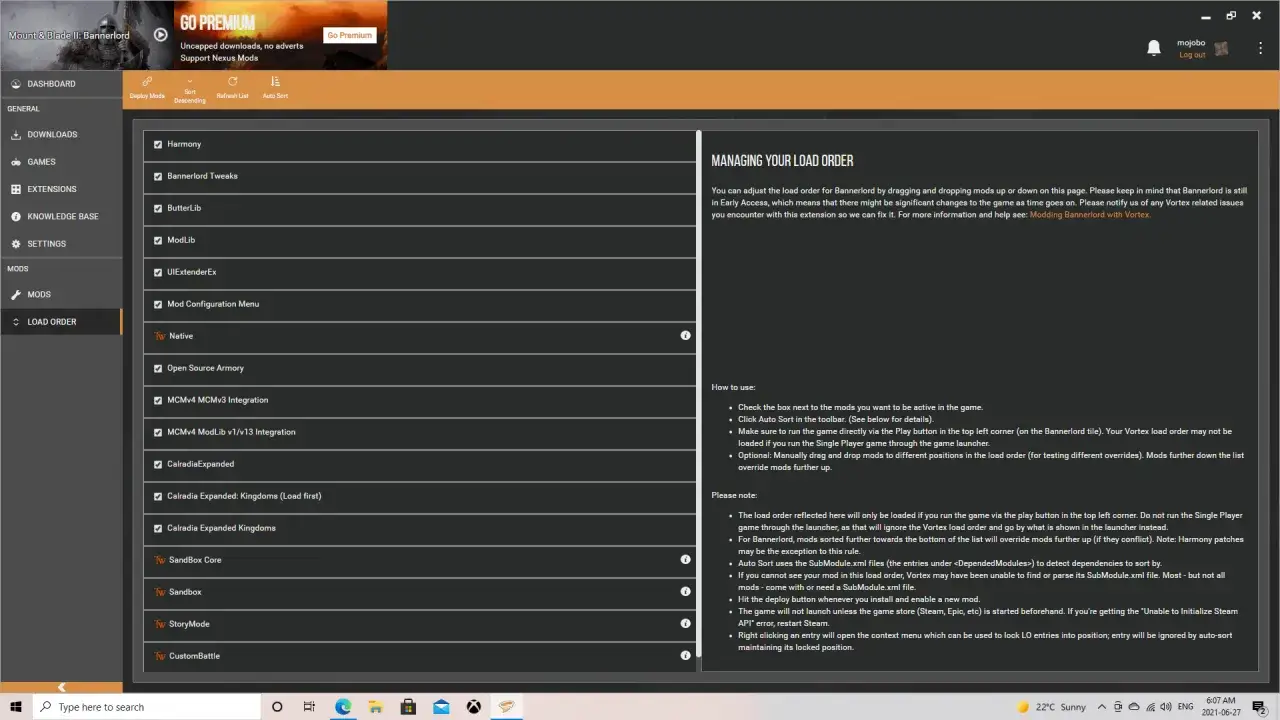Open the Modding Bannerlord with Vortex link
The image size is (1280, 720).
[x=1090, y=215]
